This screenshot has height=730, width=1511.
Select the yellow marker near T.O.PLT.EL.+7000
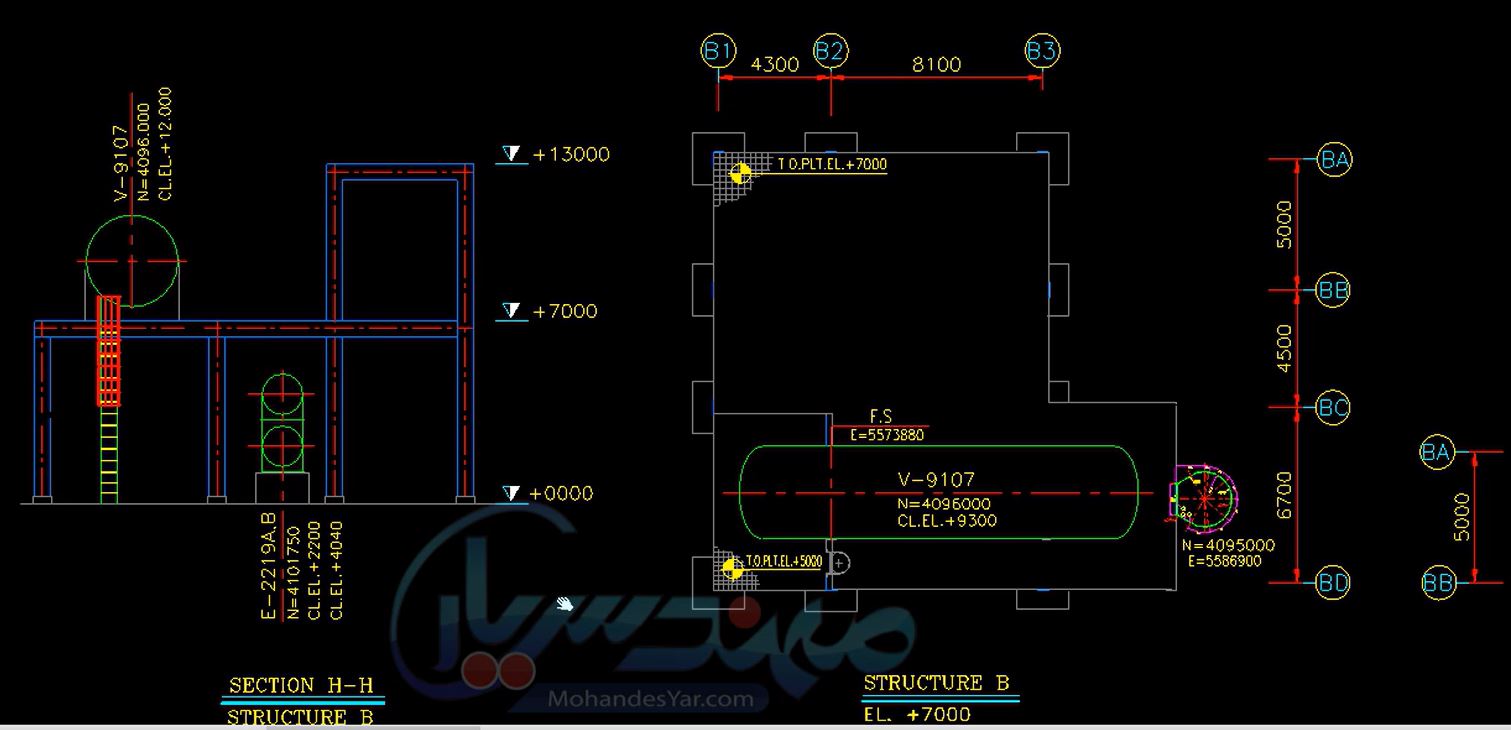pyautogui.click(x=740, y=172)
